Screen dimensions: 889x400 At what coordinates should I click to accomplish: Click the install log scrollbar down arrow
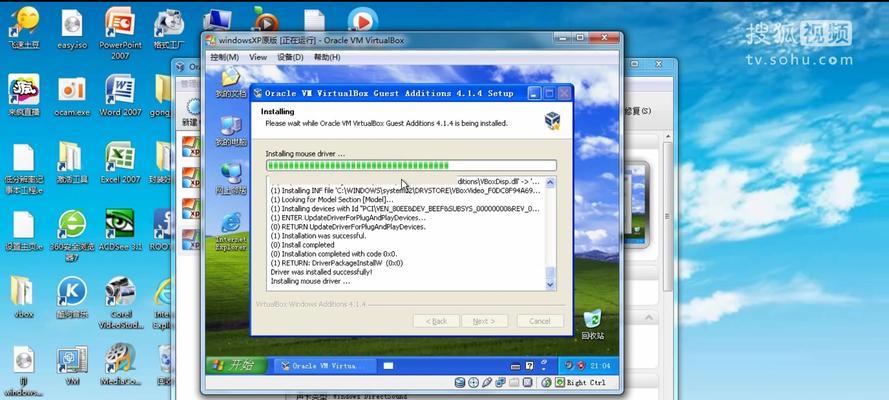pos(550,285)
